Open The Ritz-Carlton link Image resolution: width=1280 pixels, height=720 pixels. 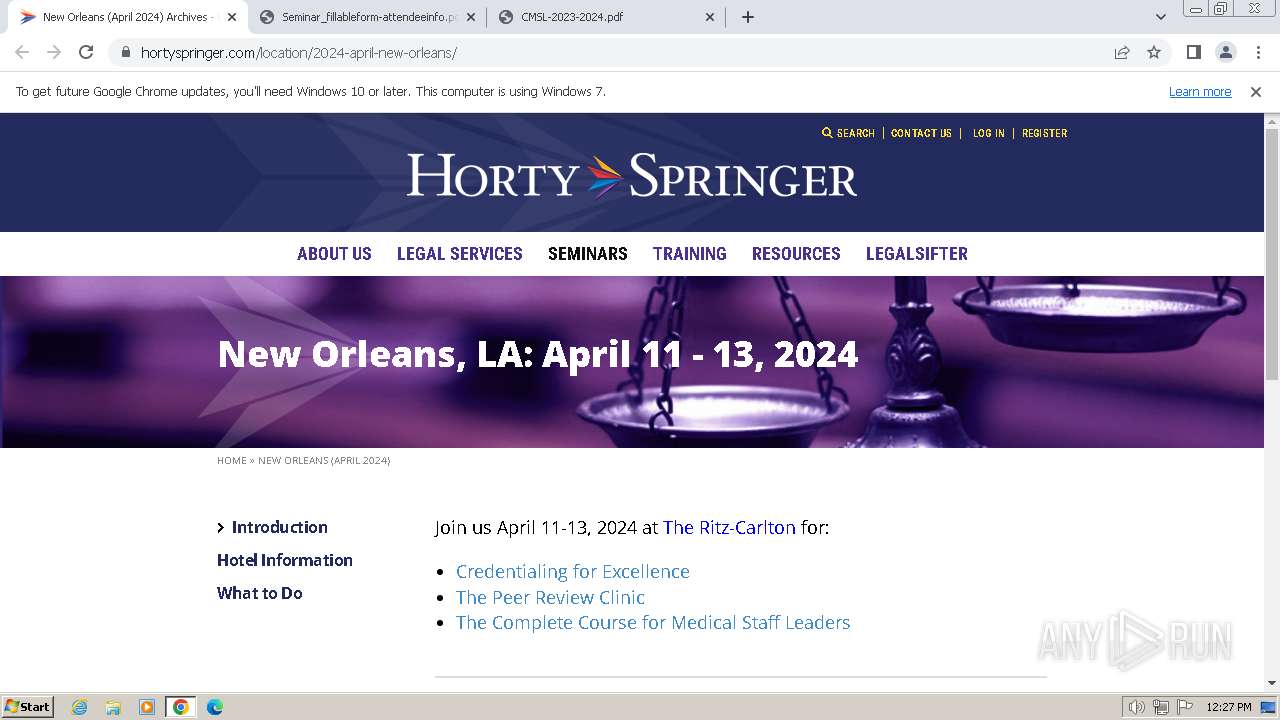tap(729, 527)
